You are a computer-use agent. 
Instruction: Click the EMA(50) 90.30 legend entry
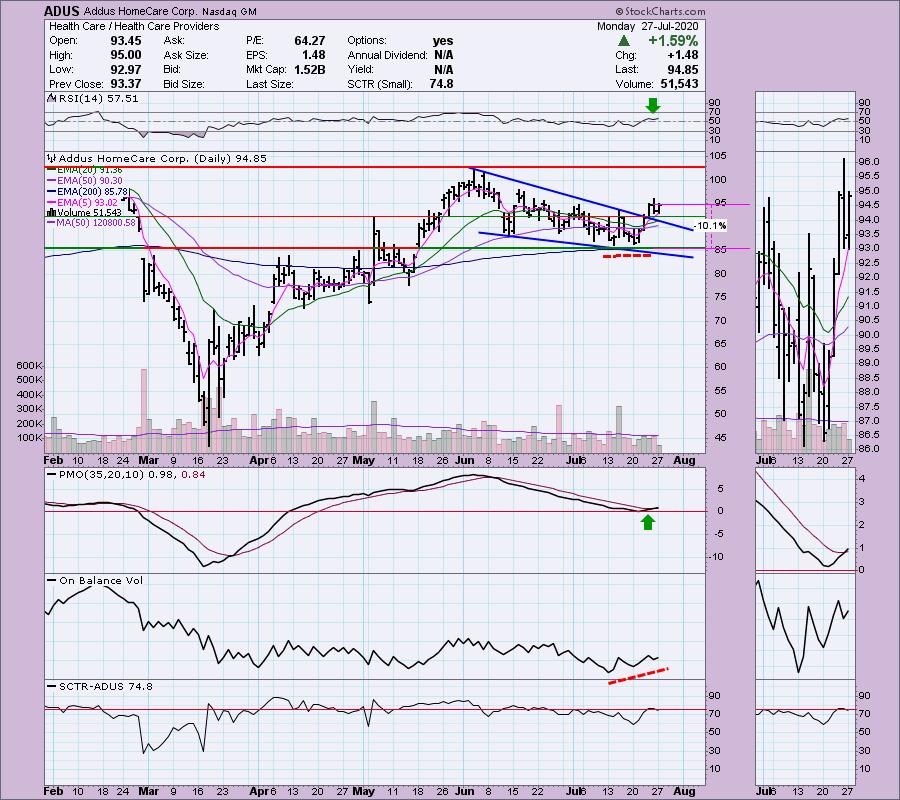coord(89,181)
